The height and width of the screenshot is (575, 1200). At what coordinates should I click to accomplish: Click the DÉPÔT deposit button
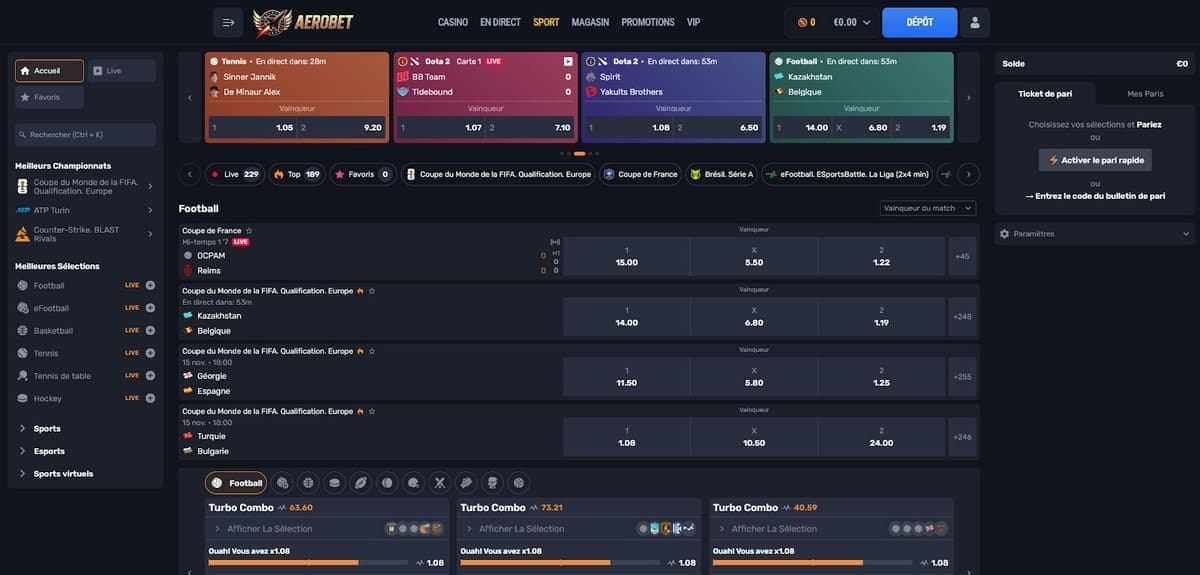[x=920, y=22]
